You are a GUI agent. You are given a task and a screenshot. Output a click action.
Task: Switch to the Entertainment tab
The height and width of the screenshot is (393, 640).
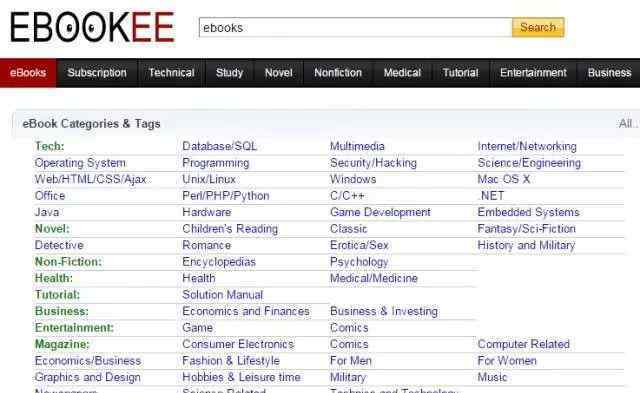click(533, 73)
